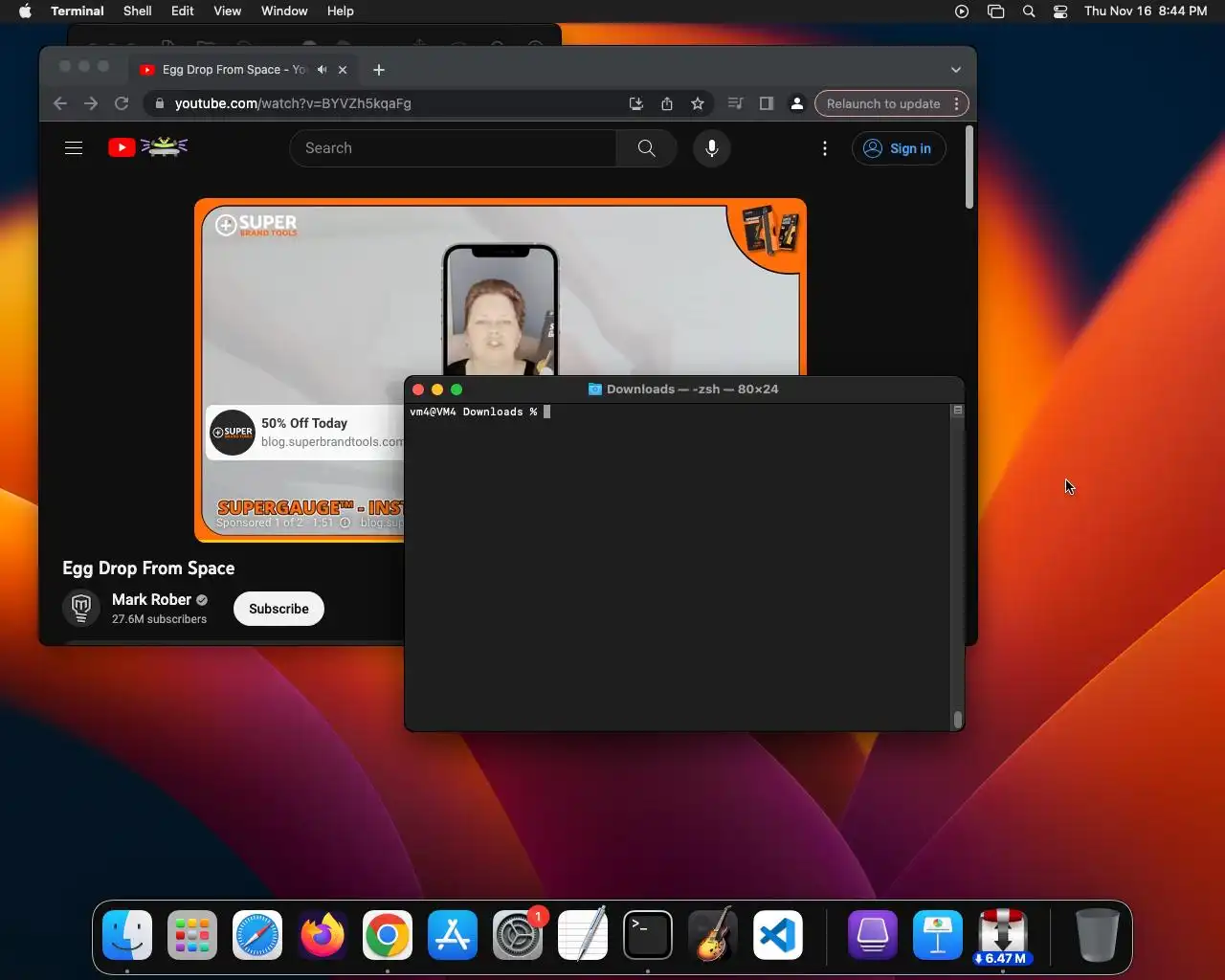Launch Visual Studio Code from the Dock
This screenshot has width=1225, height=980.
(778, 935)
